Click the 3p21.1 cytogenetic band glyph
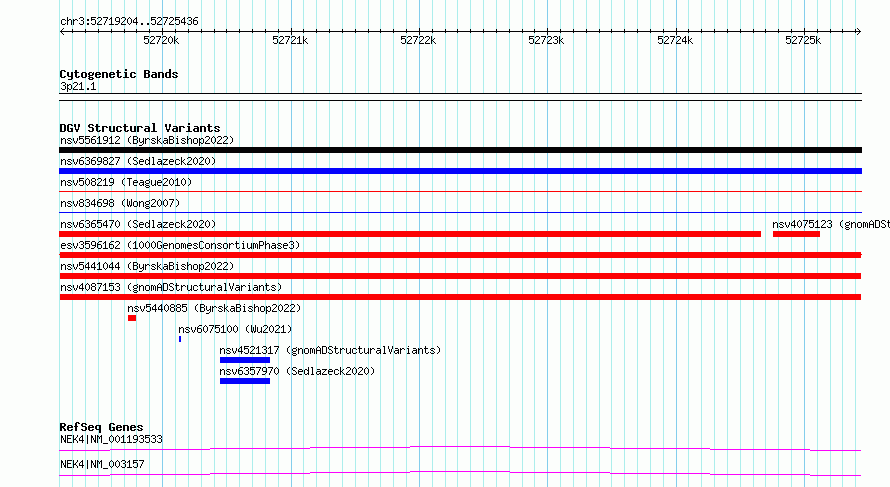 [460, 97]
